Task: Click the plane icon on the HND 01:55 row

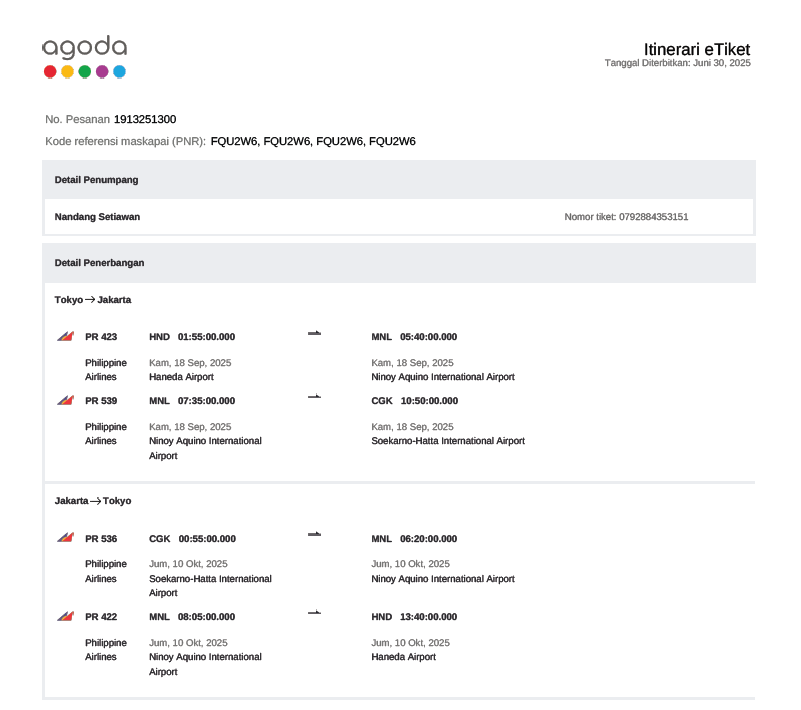Action: (x=314, y=333)
